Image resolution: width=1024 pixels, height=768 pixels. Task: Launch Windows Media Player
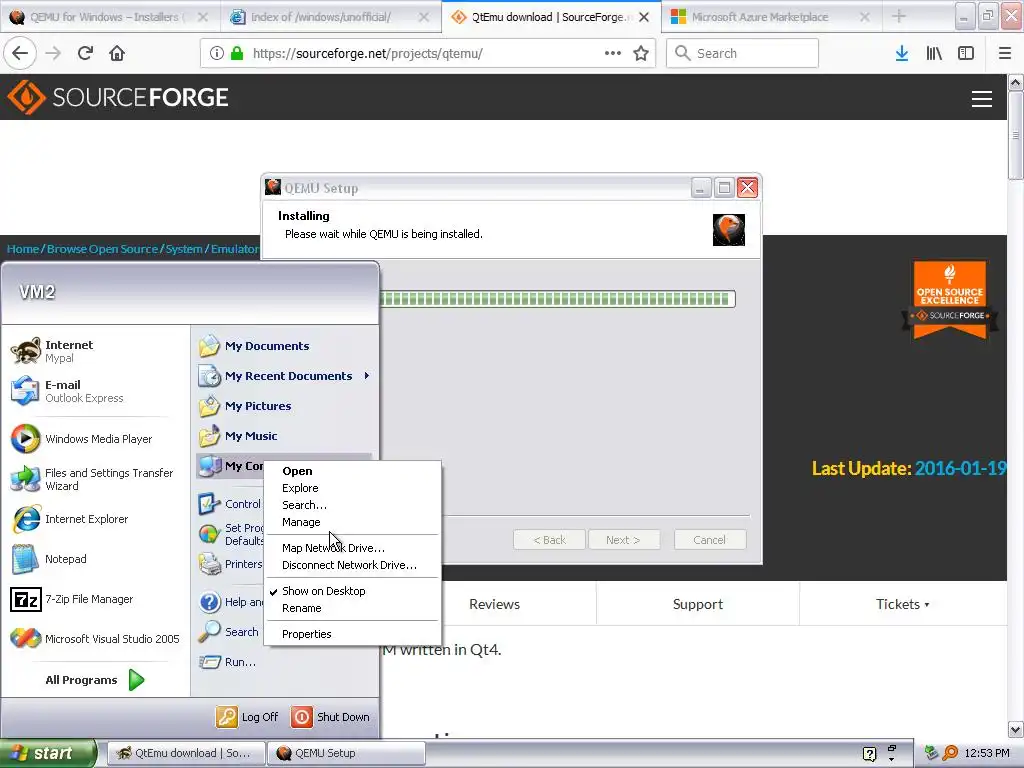point(95,439)
